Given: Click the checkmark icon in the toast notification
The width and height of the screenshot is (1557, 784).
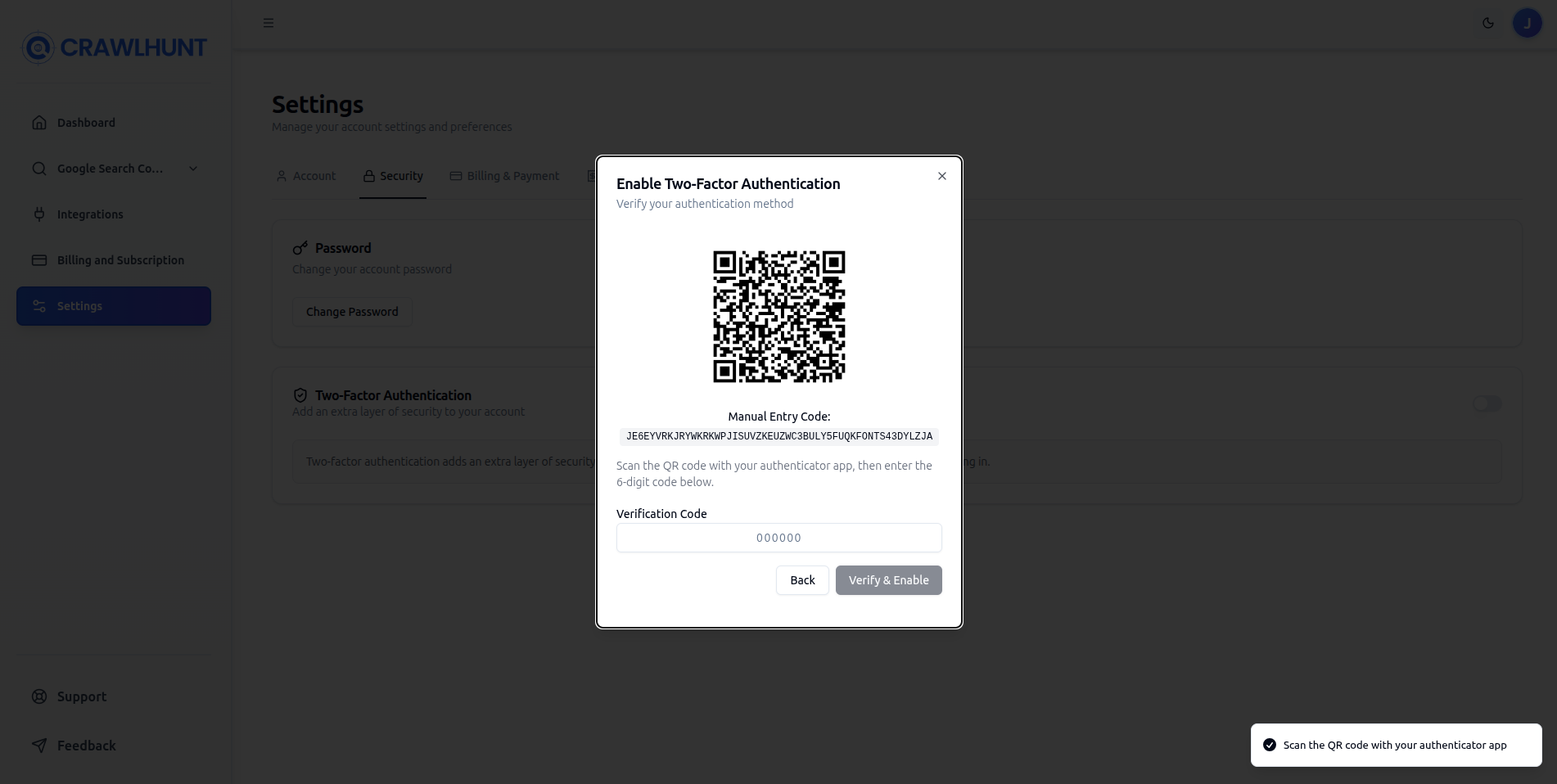Looking at the screenshot, I should 1270,744.
